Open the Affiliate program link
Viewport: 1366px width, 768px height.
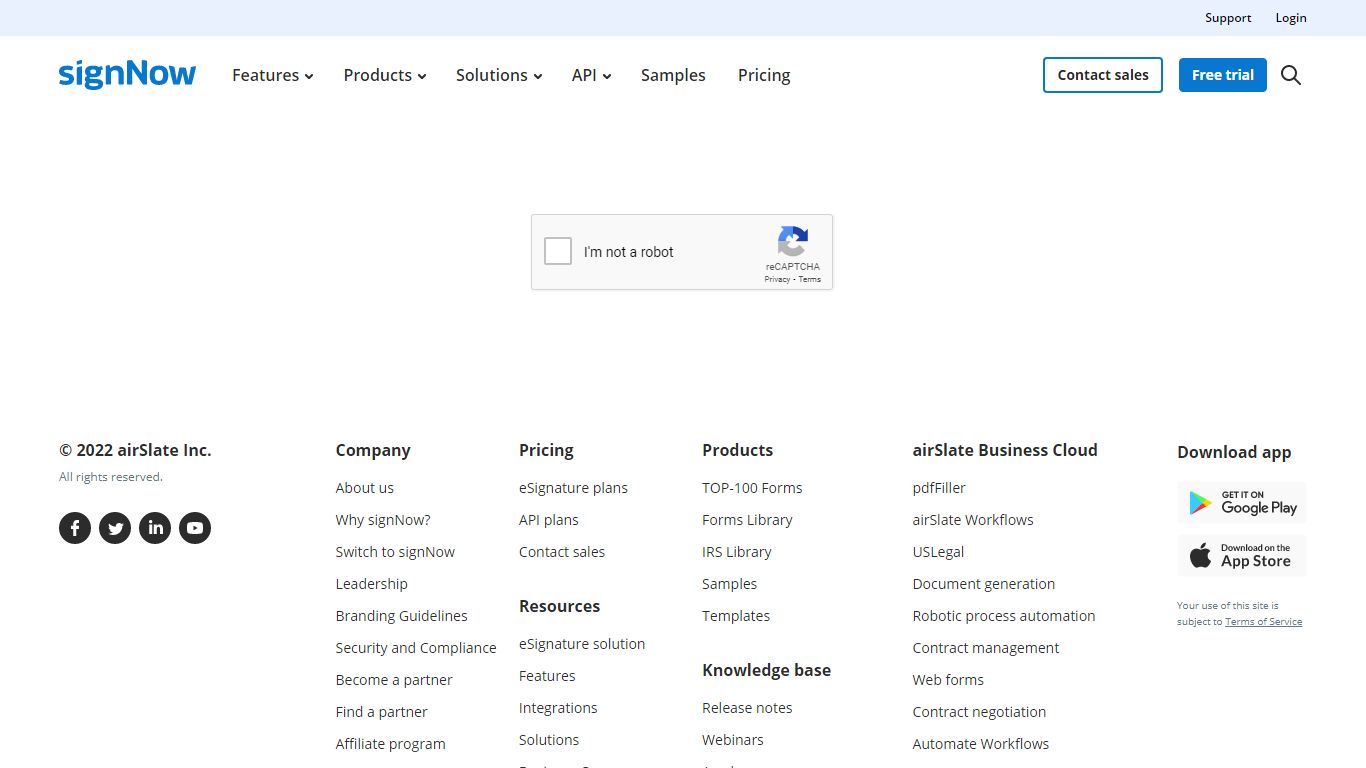(x=391, y=744)
